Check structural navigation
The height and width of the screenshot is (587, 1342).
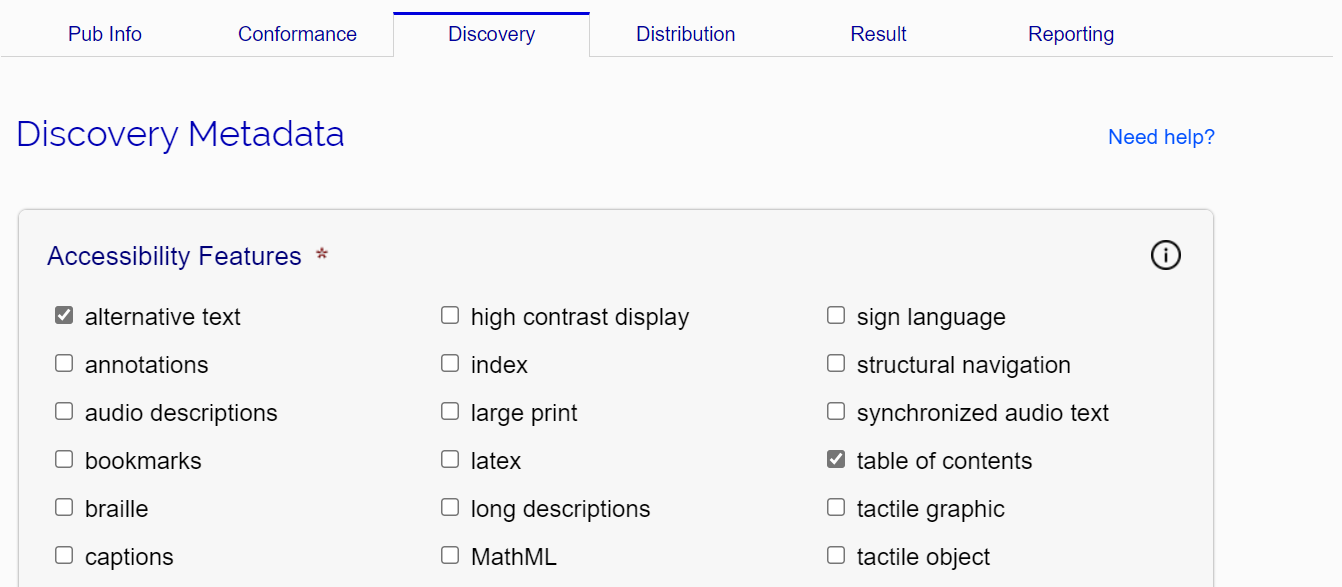coord(836,364)
